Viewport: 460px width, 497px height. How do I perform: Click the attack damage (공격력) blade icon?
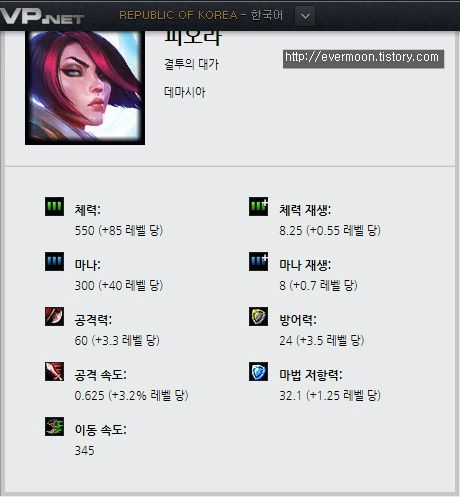point(54,316)
